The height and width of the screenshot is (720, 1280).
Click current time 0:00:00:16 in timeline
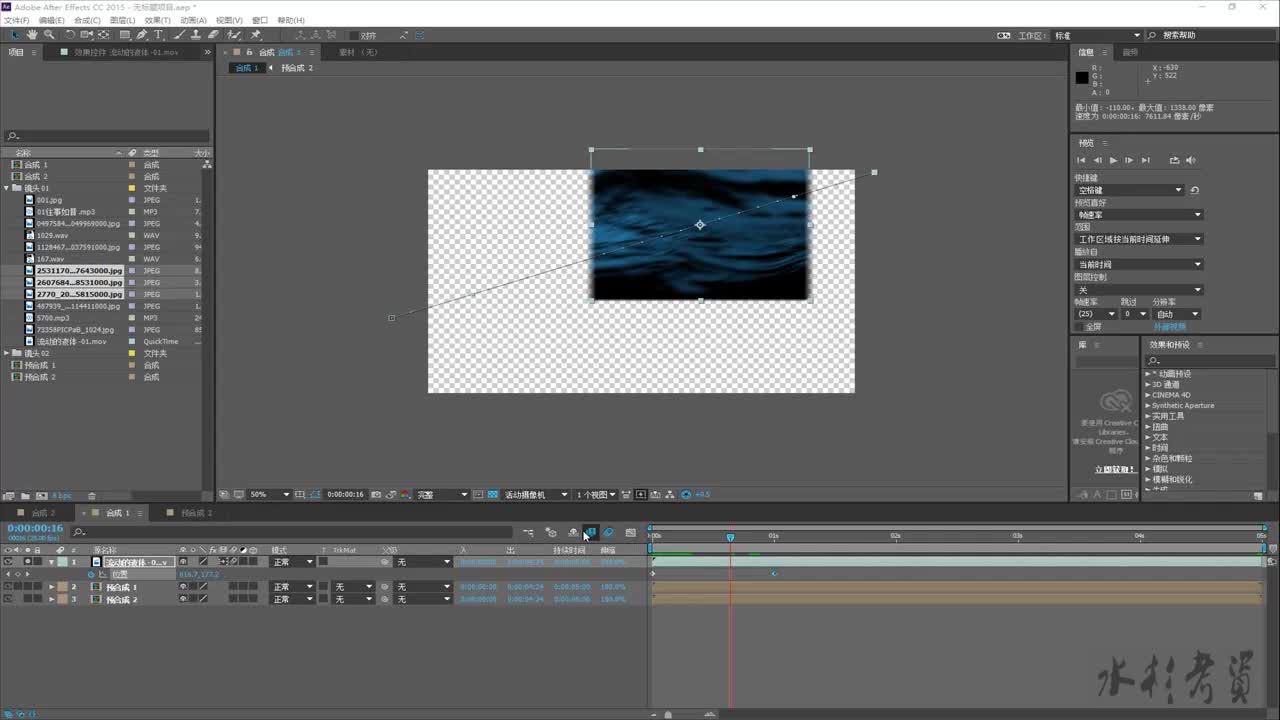pyautogui.click(x=35, y=528)
